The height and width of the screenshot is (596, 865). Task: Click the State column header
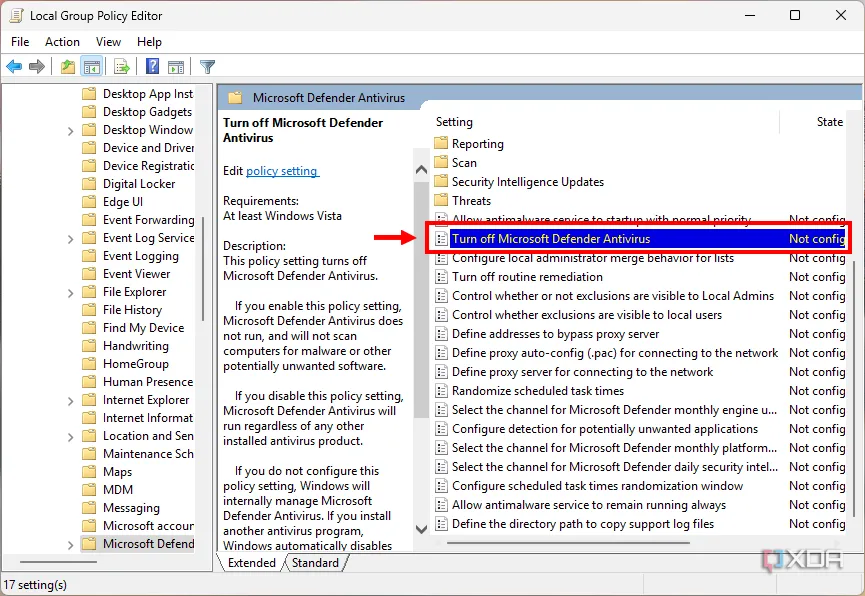[x=830, y=121]
